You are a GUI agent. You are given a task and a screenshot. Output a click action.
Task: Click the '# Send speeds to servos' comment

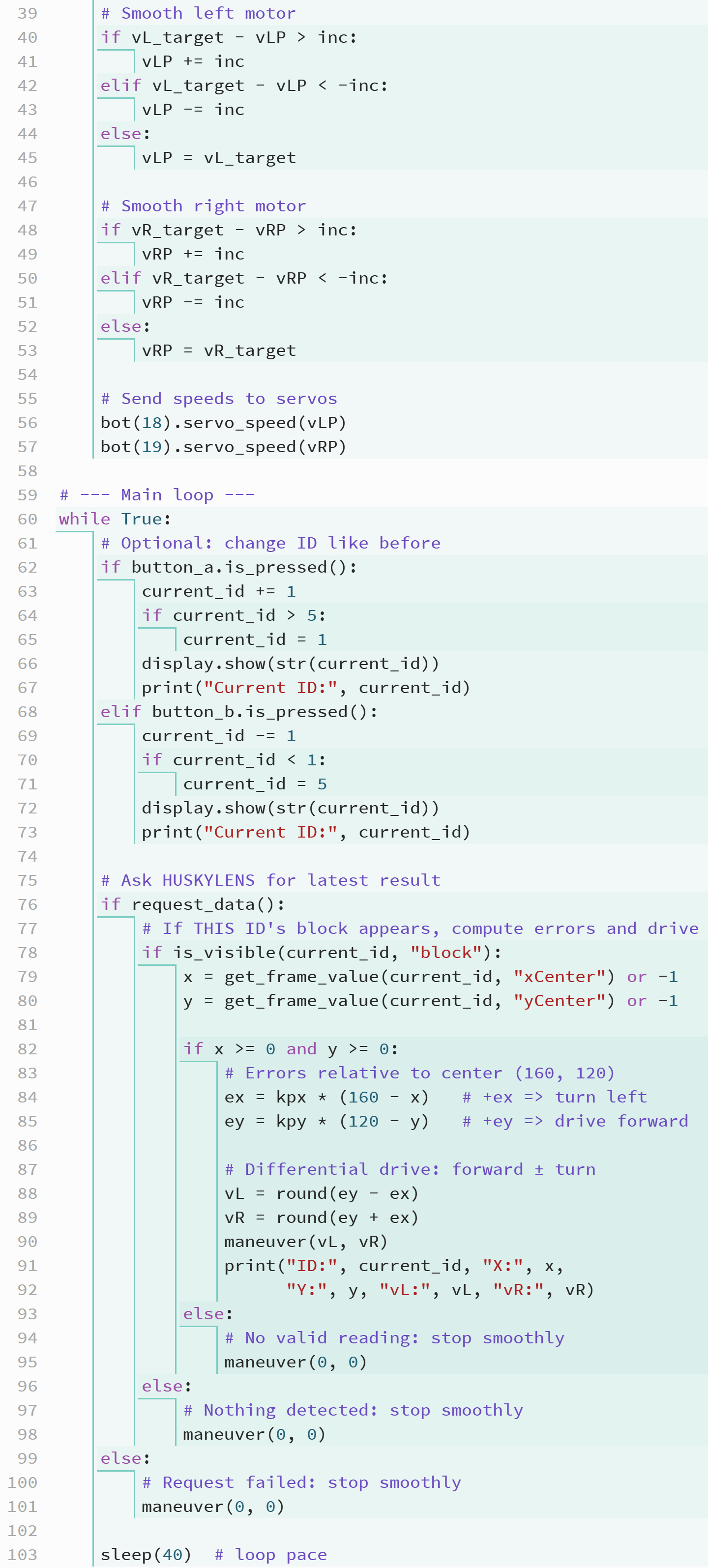coord(219,399)
